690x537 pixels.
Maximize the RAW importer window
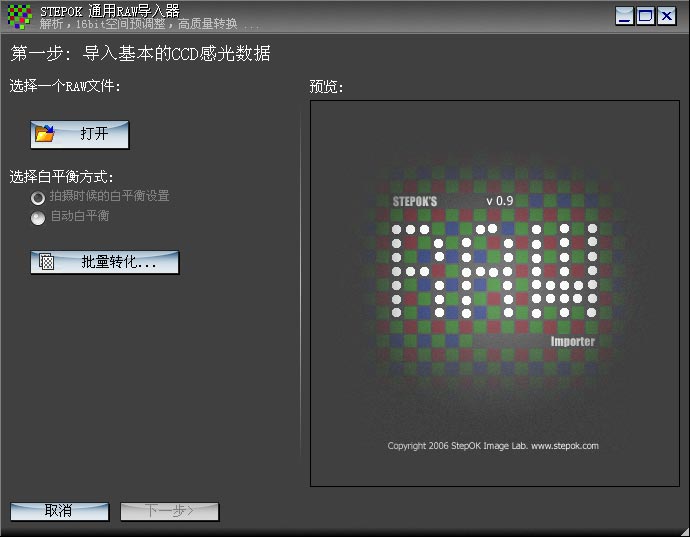pos(646,16)
